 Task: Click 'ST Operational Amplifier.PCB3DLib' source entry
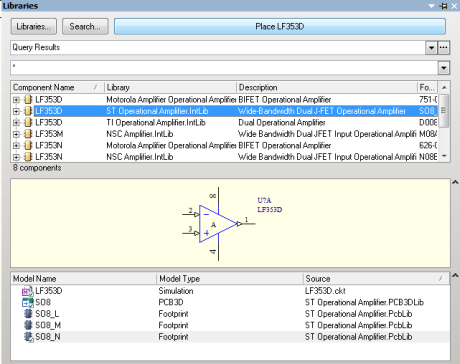pyautogui.click(x=364, y=303)
